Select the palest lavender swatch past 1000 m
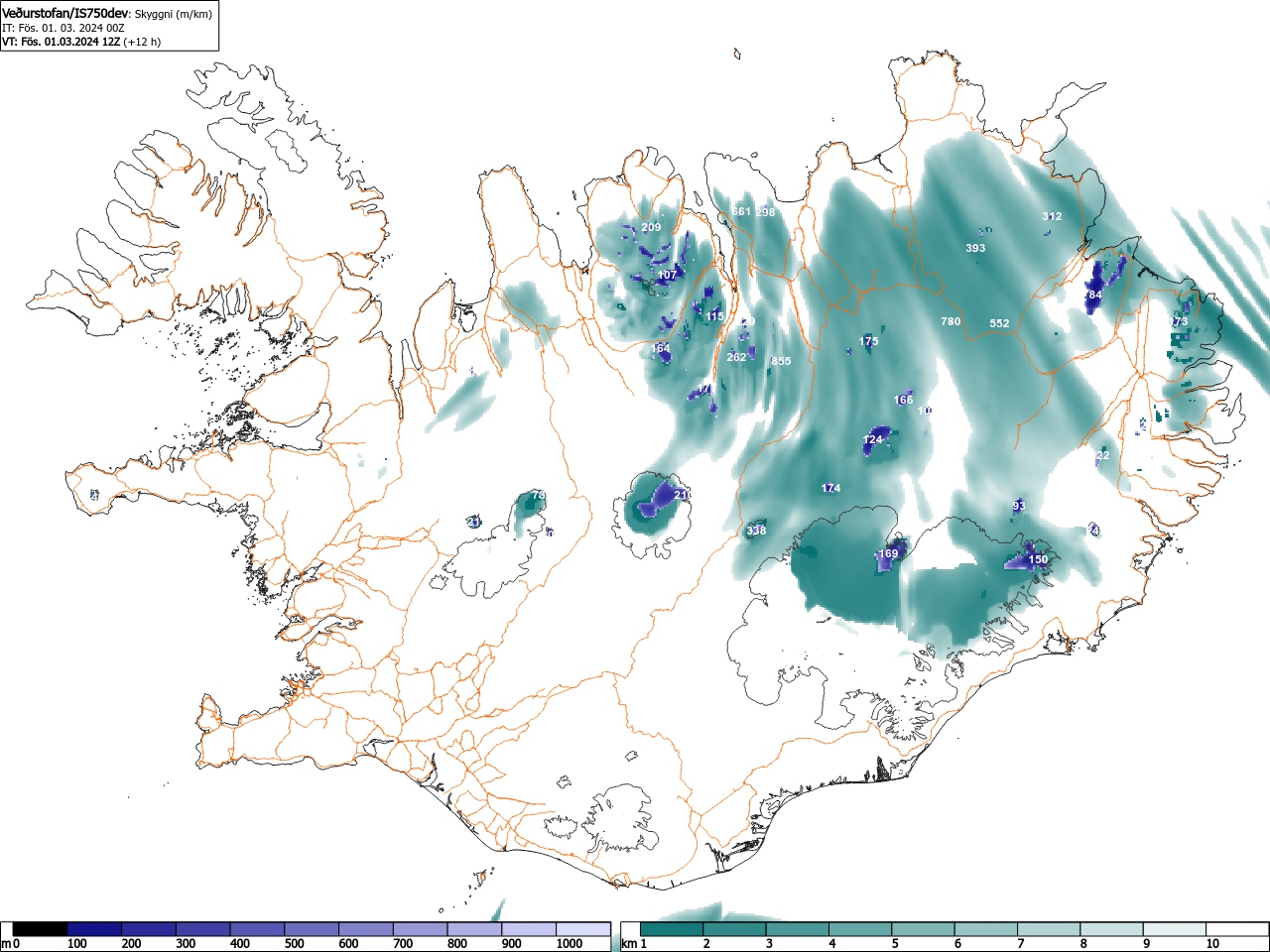This screenshot has width=1270, height=952. tap(583, 929)
